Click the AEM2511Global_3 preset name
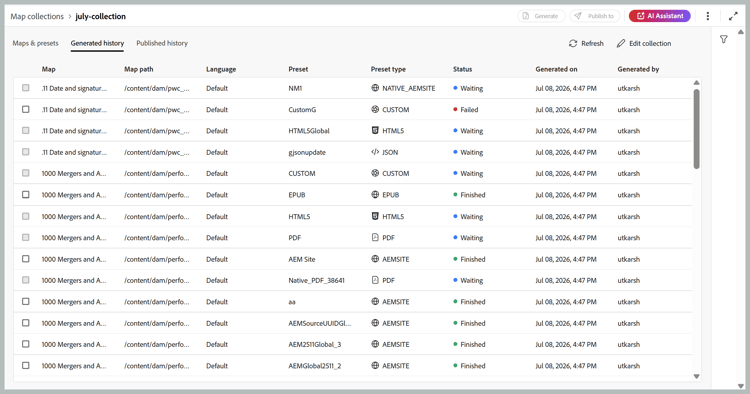This screenshot has height=394, width=750. click(314, 344)
